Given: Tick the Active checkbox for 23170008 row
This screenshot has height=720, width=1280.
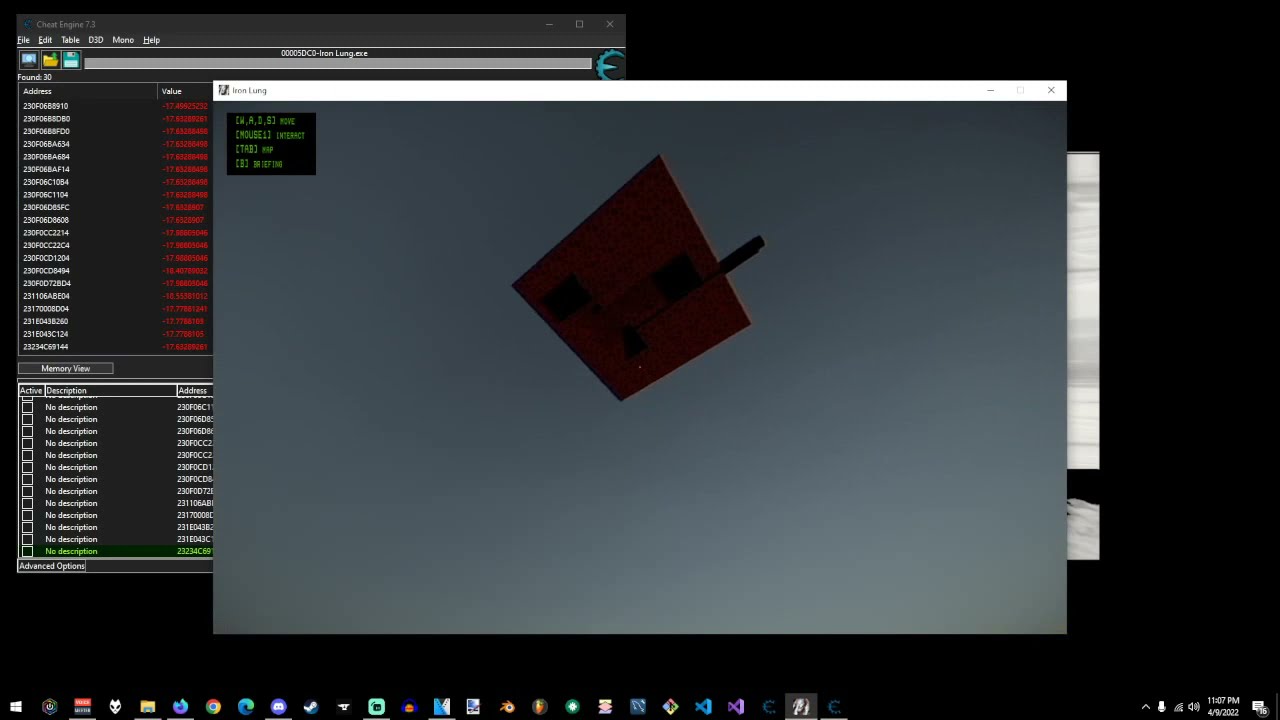Looking at the screenshot, I should [x=27, y=515].
